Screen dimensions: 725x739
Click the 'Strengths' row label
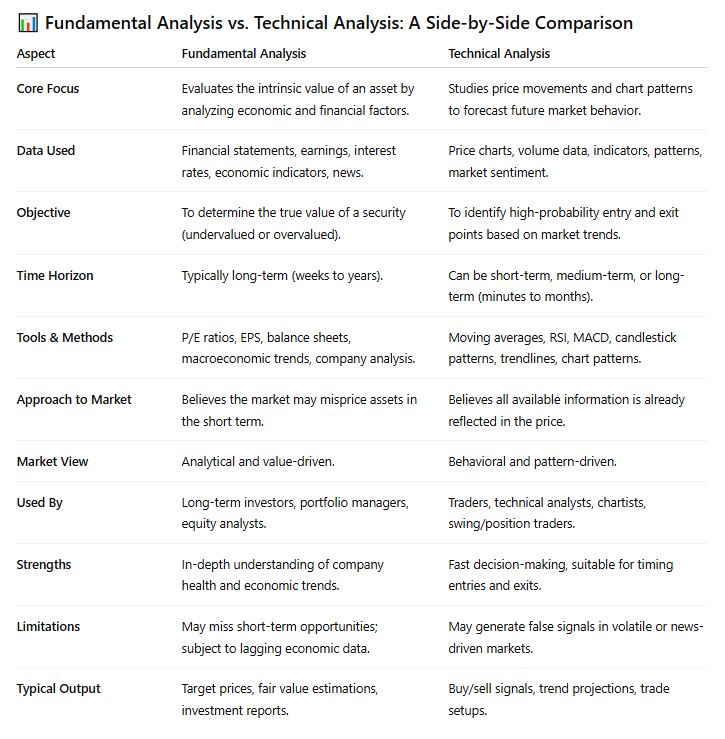tap(44, 565)
